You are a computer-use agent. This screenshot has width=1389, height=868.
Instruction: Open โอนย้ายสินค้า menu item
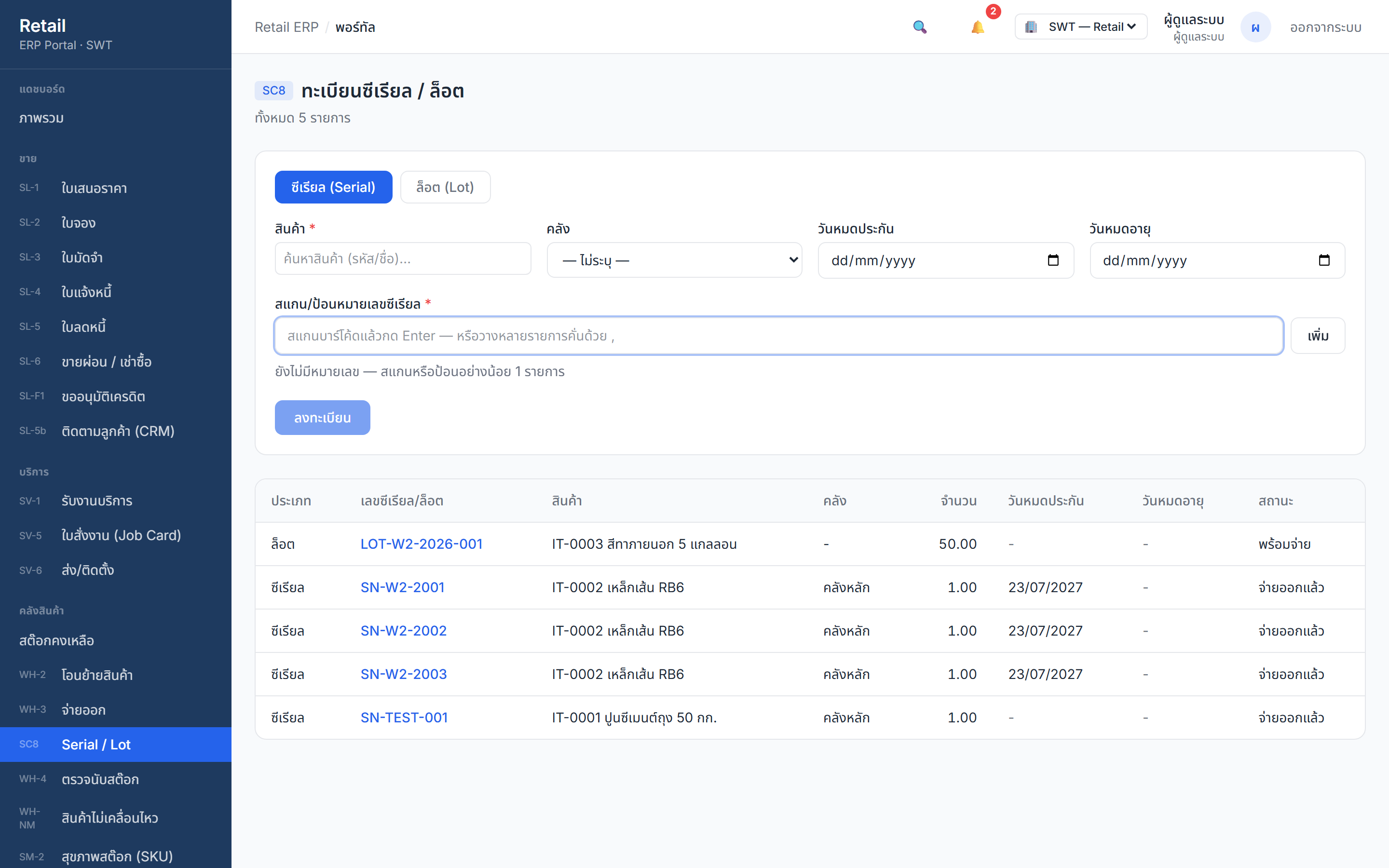click(x=115, y=675)
